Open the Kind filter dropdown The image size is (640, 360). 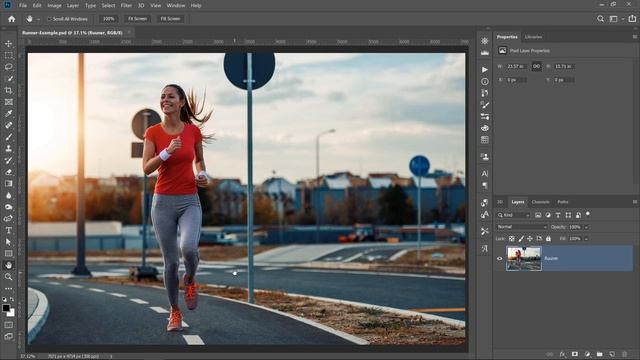[x=513, y=215]
